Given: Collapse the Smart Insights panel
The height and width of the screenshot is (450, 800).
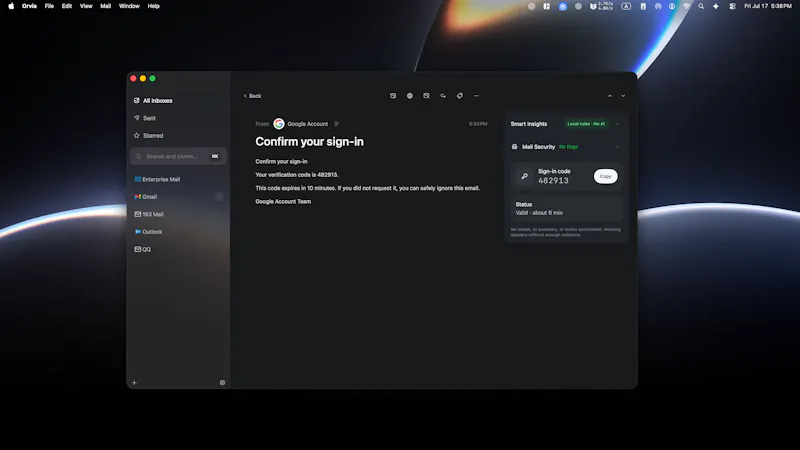Looking at the screenshot, I should click(617, 124).
